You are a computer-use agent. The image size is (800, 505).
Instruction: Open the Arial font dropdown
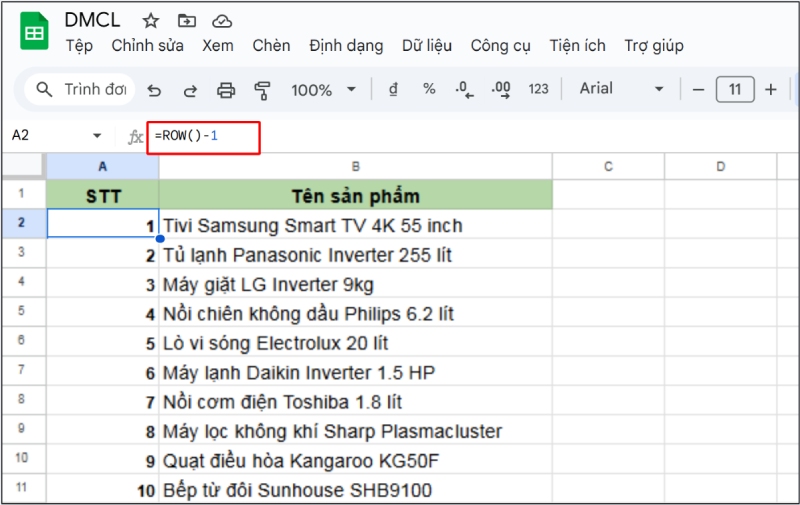tap(621, 89)
